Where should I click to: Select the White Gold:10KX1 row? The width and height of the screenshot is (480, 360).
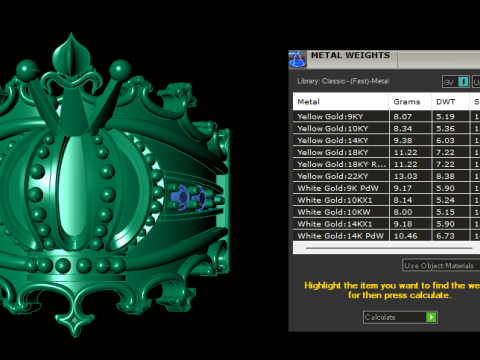[x=386, y=200]
